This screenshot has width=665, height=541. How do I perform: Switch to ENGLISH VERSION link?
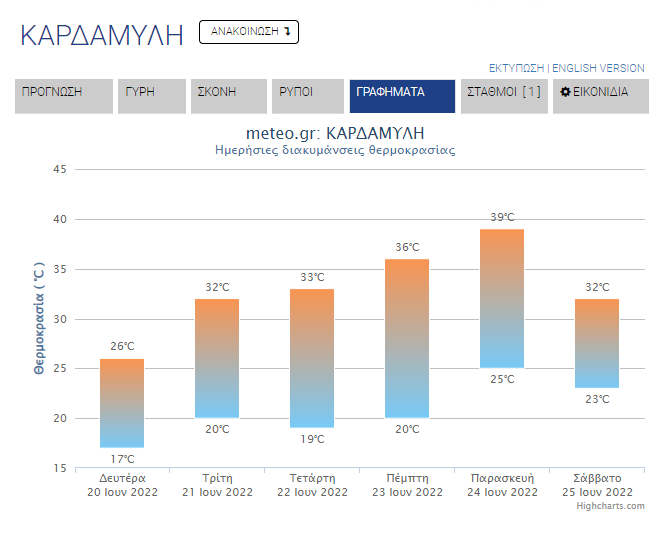[x=598, y=68]
